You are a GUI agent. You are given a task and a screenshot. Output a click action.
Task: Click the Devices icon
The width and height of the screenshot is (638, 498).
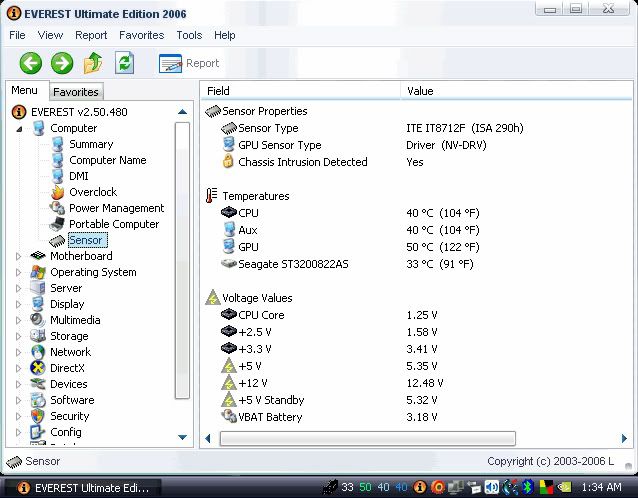(x=38, y=384)
